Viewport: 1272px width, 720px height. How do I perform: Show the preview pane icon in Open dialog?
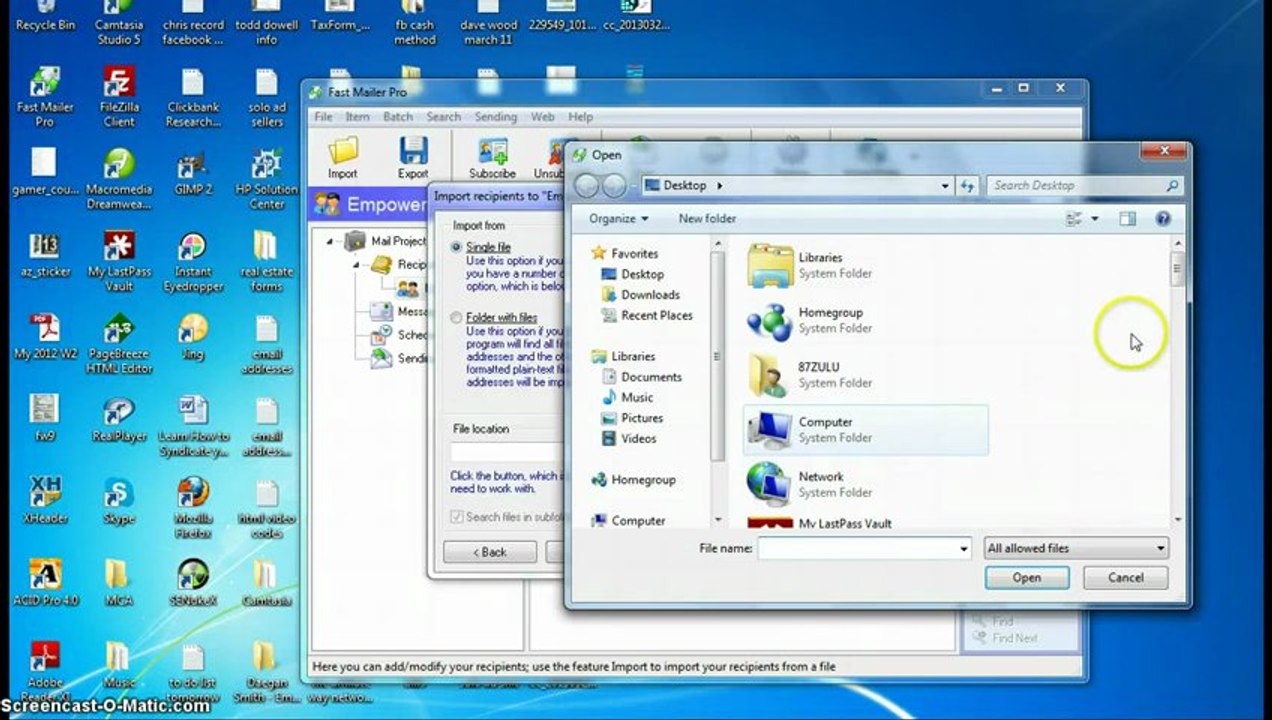[x=1128, y=218]
